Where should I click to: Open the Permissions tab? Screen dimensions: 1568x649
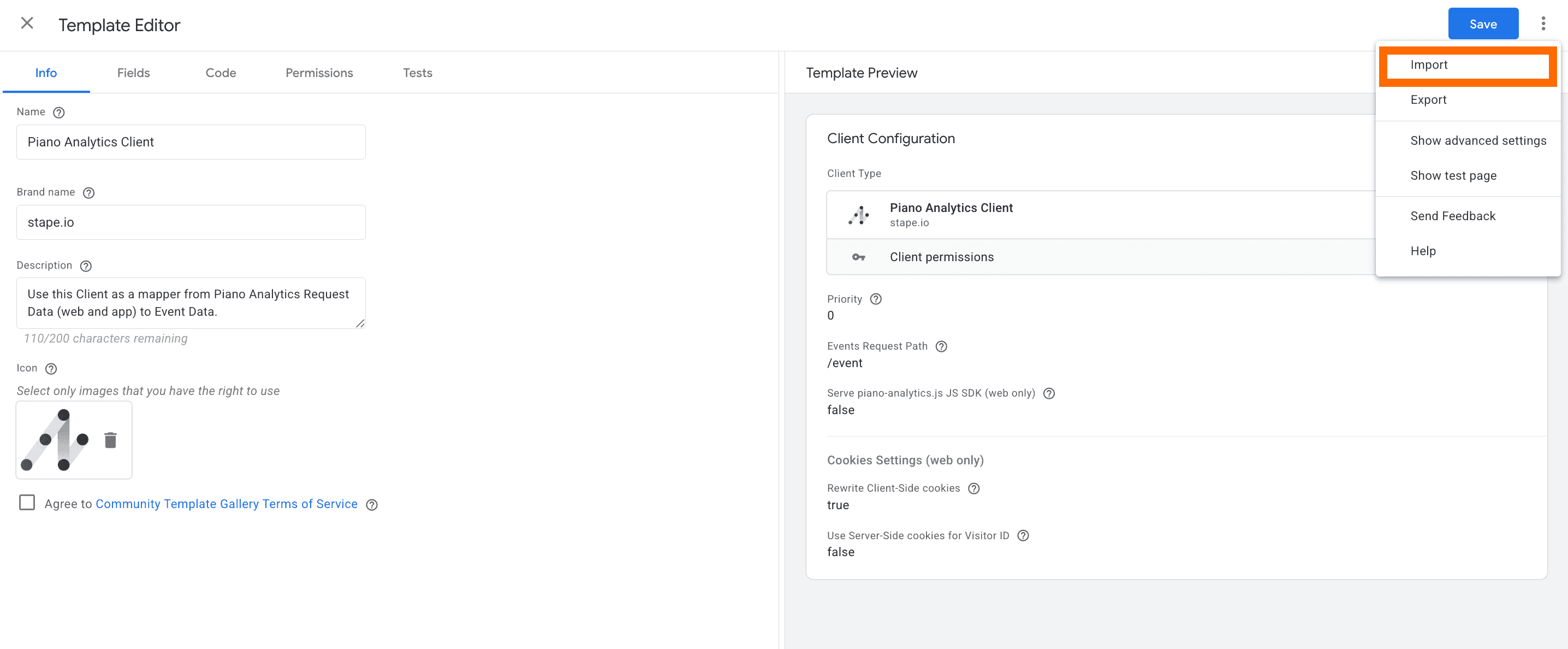[318, 73]
